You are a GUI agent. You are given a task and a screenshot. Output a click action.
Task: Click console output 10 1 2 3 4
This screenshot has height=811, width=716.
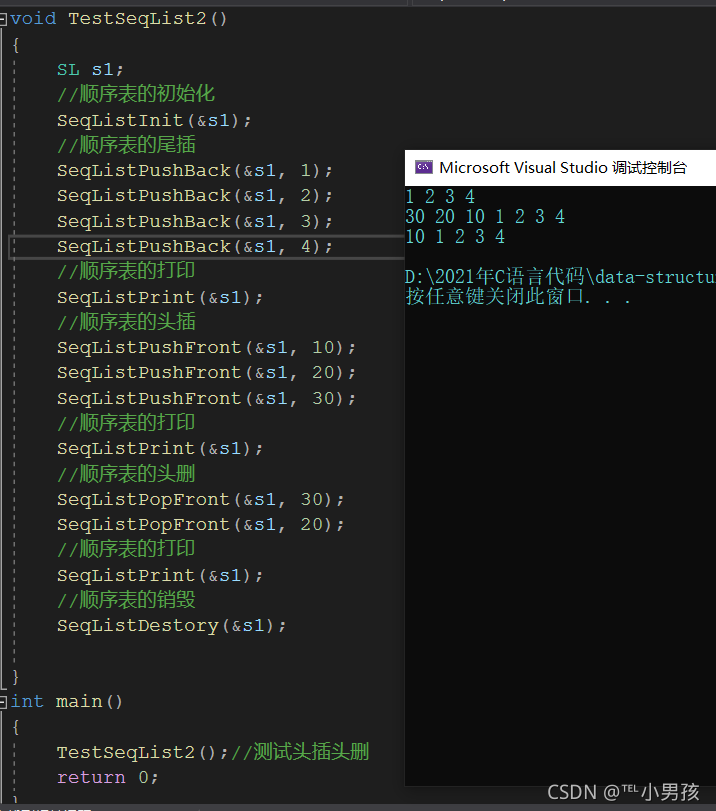(455, 237)
